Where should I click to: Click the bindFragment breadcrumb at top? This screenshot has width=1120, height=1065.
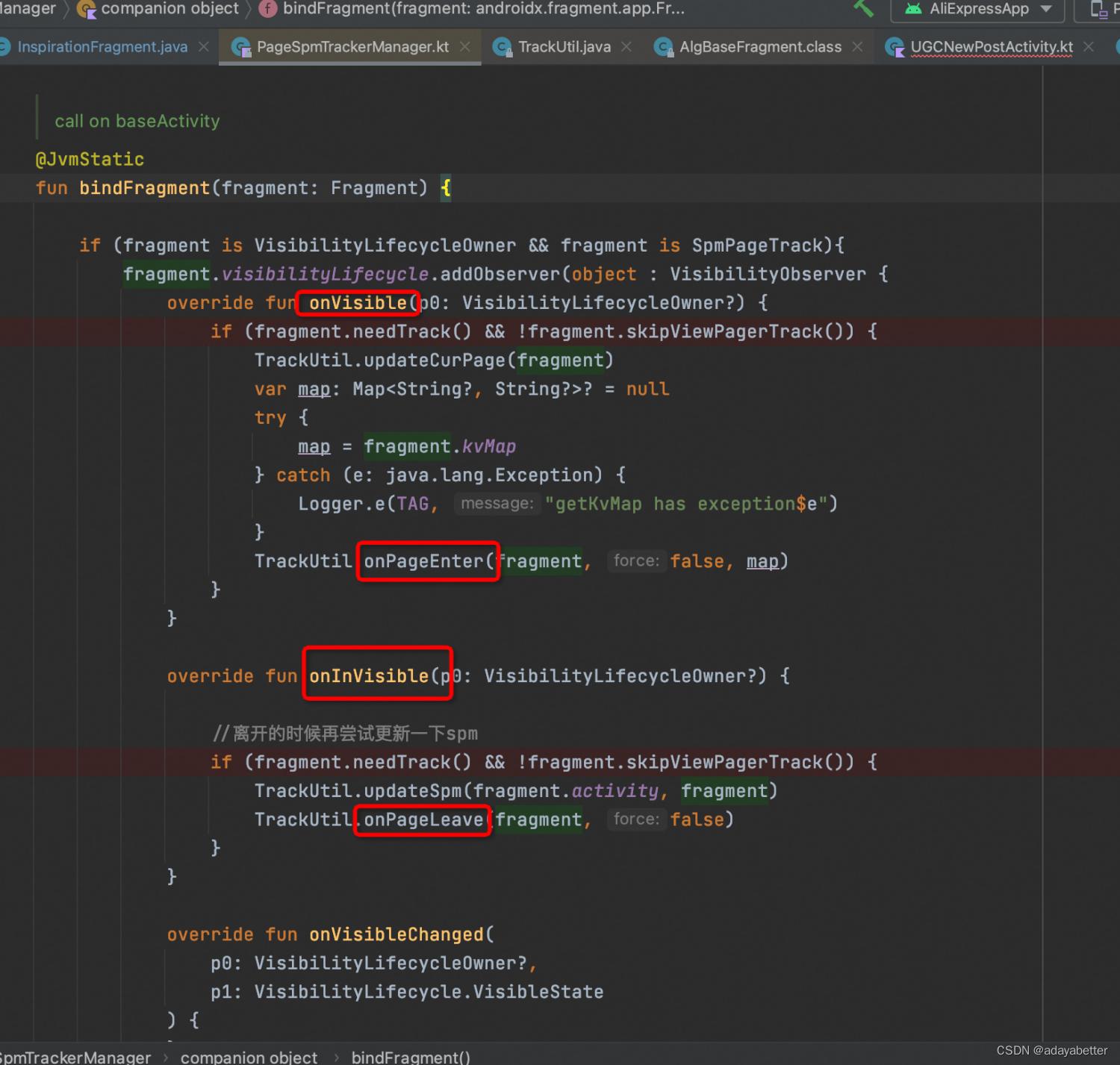click(483, 9)
